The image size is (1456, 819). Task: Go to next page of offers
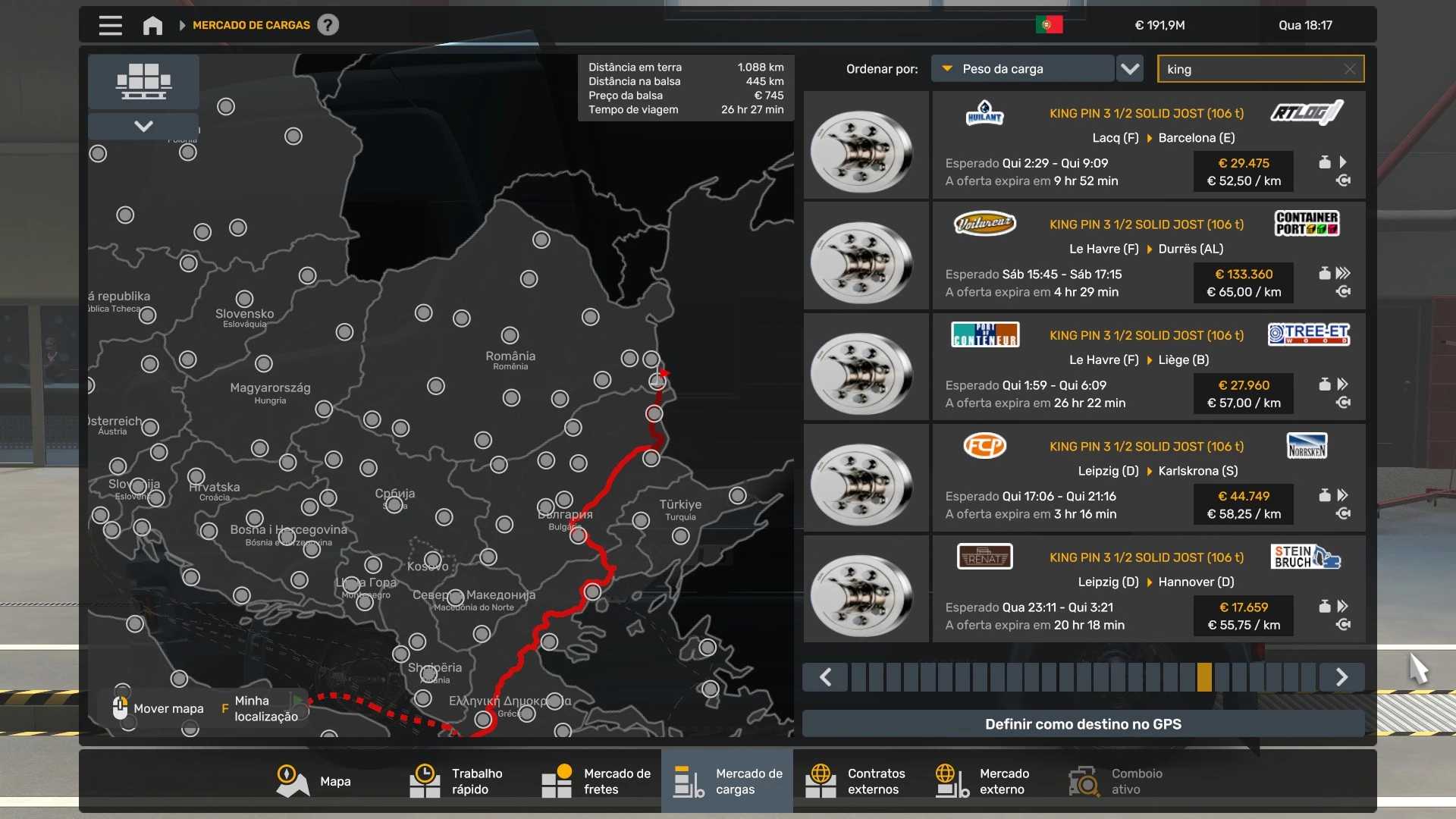click(x=1341, y=677)
